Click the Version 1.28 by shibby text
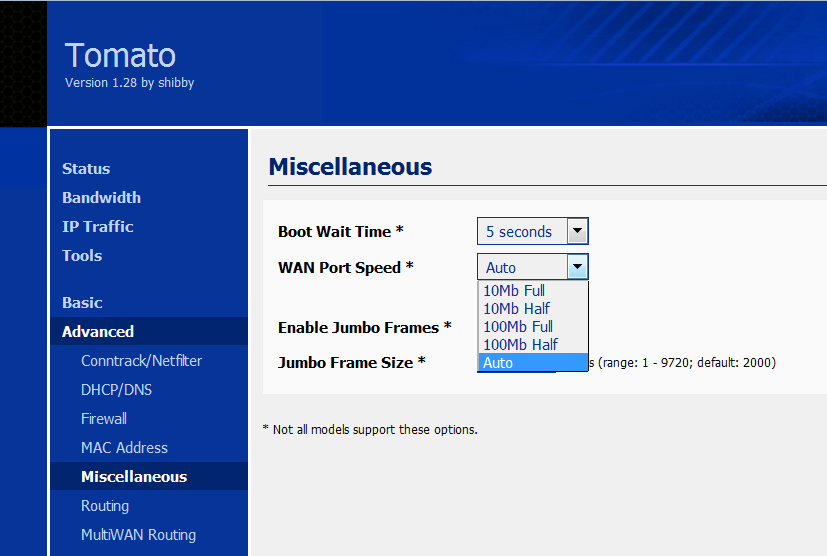 (129, 83)
